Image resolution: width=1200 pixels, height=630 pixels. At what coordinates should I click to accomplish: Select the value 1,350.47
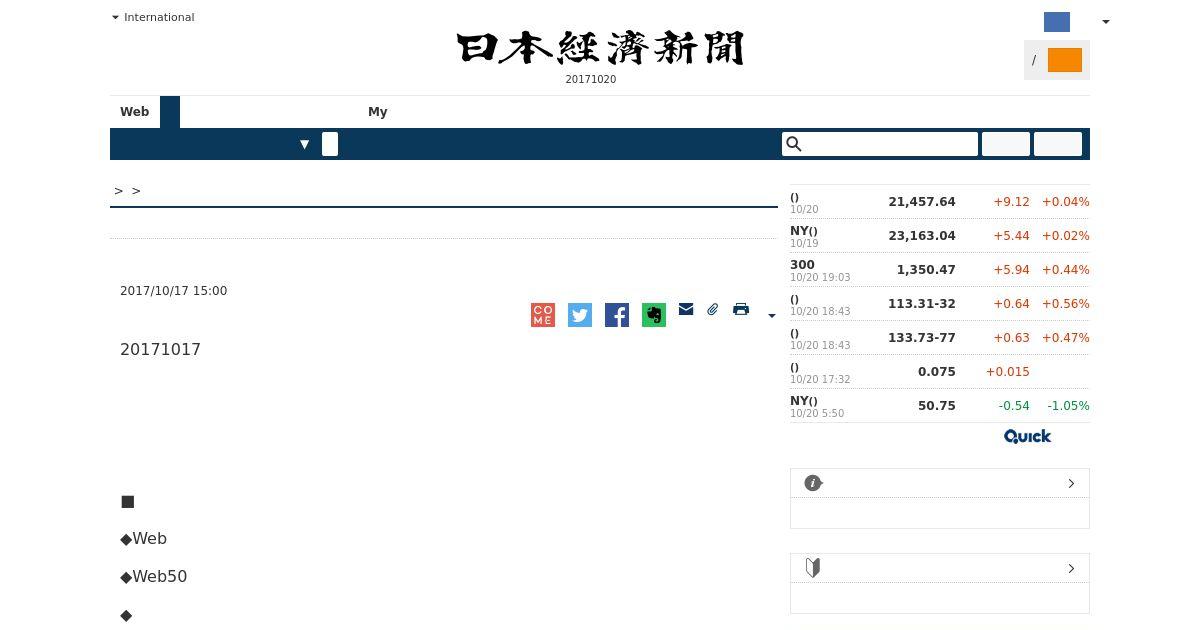pyautogui.click(x=926, y=269)
